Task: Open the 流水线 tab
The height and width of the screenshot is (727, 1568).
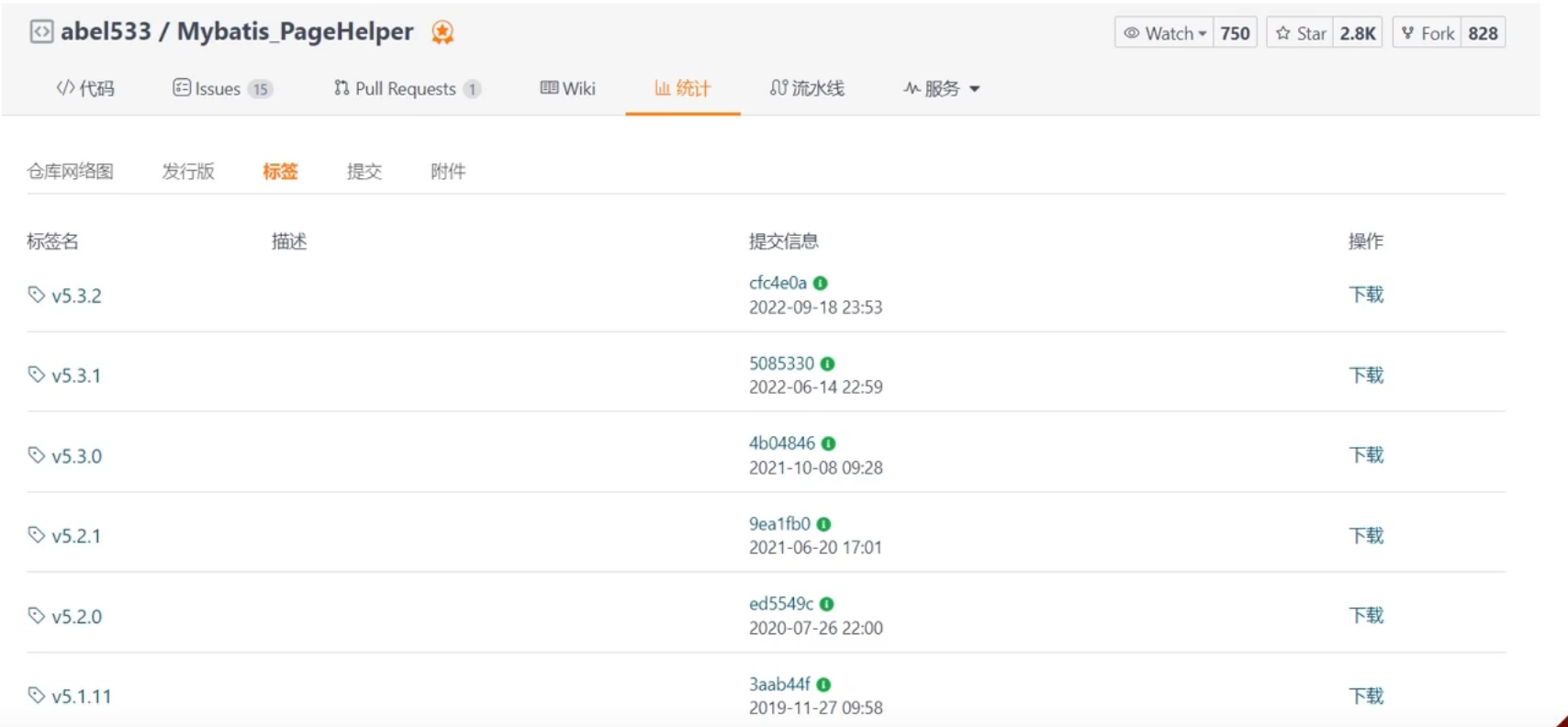Action: (807, 88)
